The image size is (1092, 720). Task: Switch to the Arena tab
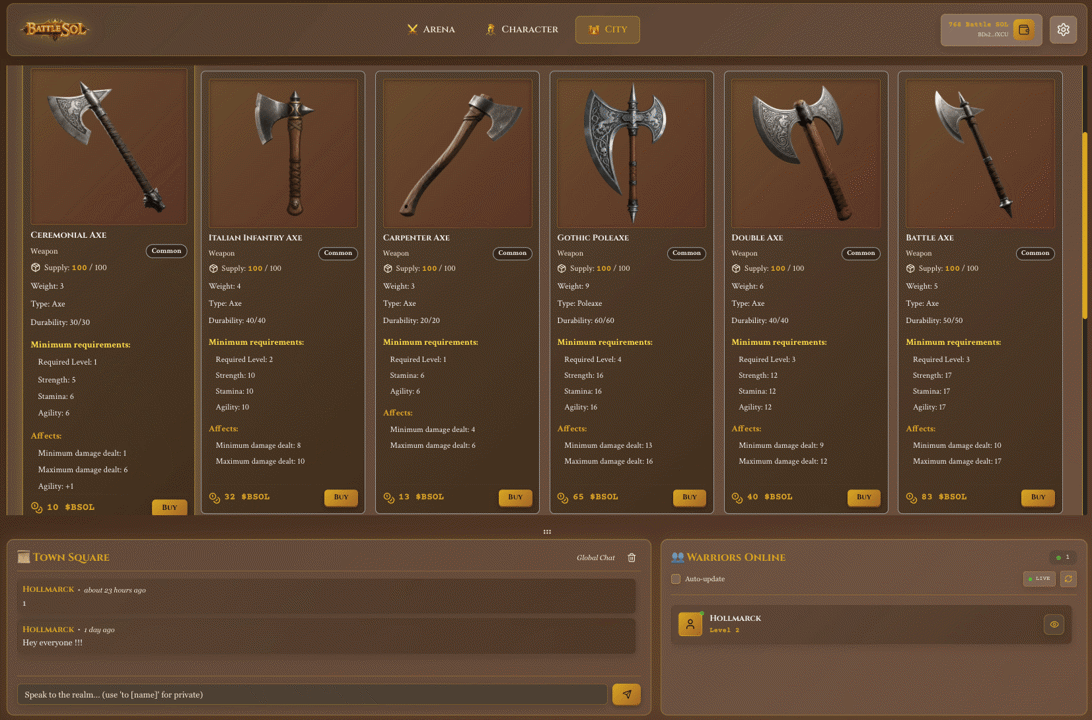(x=431, y=30)
